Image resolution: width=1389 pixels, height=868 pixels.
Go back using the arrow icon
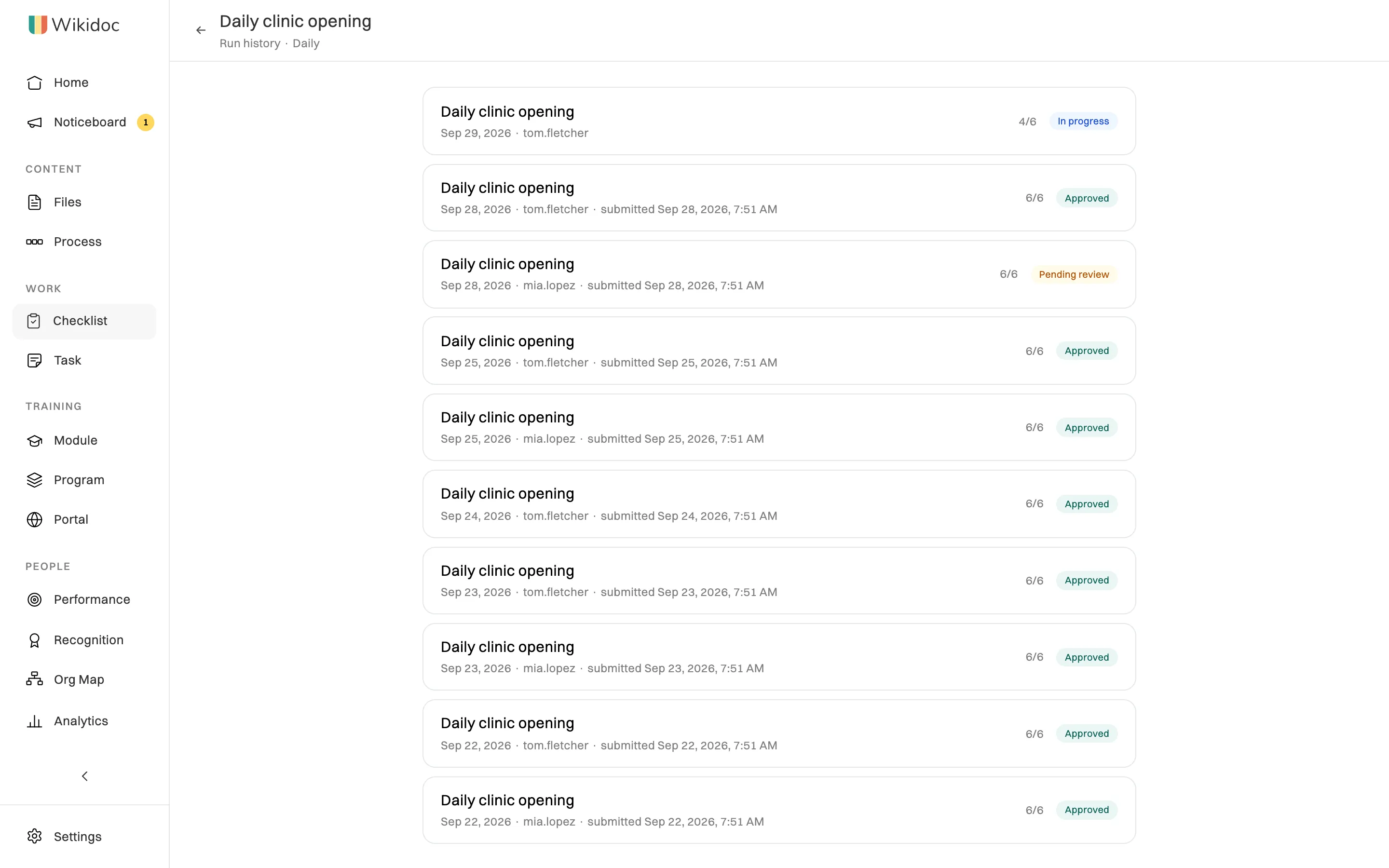click(x=200, y=30)
